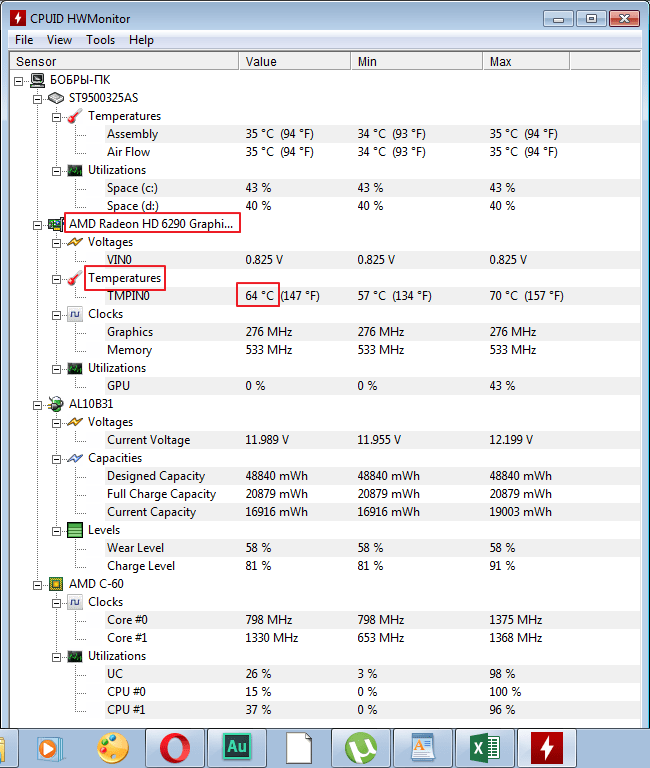Collapse the БОБРЫ-ПК root node
The width and height of the screenshot is (650, 768).
click(18, 81)
